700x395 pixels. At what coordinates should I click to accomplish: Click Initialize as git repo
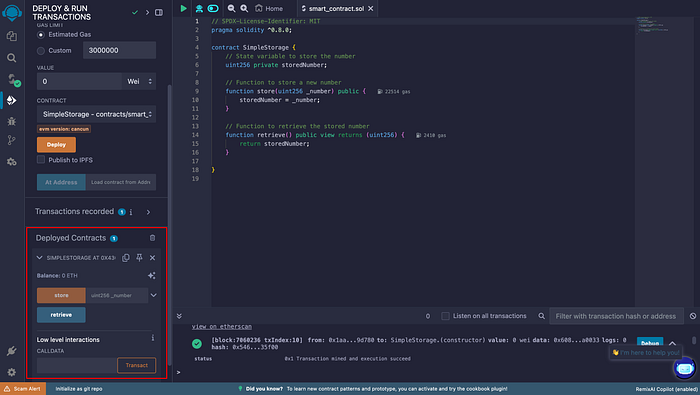(x=79, y=389)
